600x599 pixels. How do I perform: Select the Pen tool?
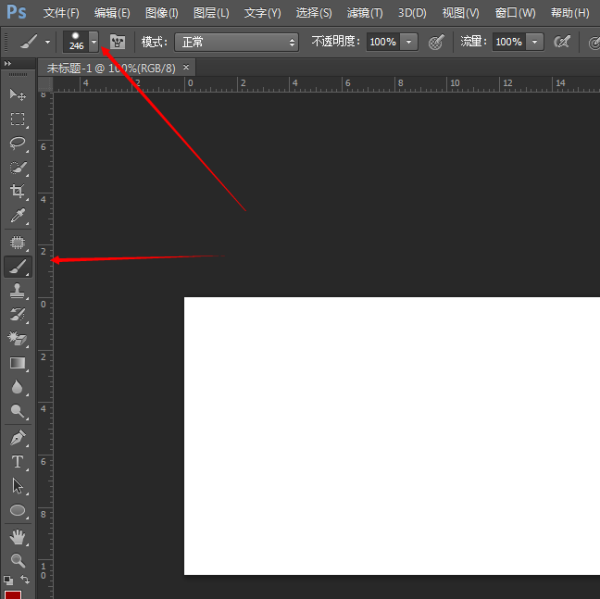pyautogui.click(x=18, y=438)
